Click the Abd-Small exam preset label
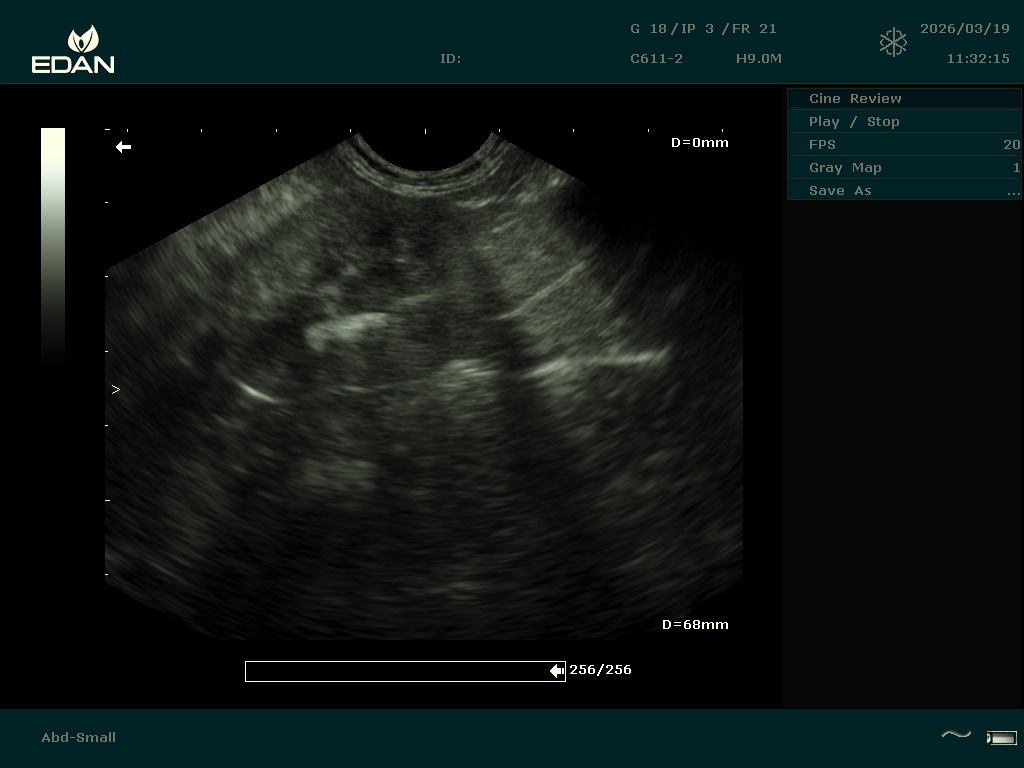 (x=78, y=738)
